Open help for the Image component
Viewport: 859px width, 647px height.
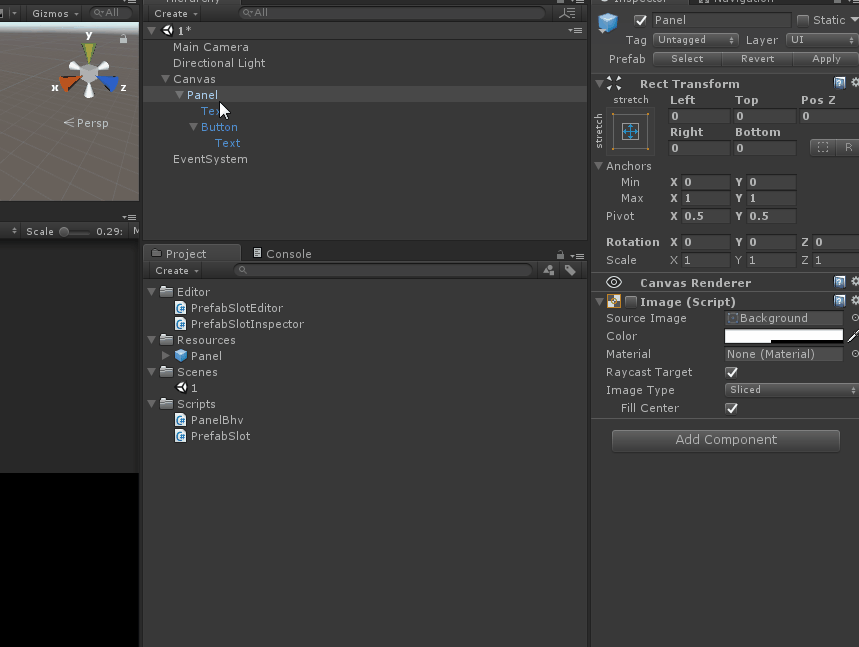(839, 301)
